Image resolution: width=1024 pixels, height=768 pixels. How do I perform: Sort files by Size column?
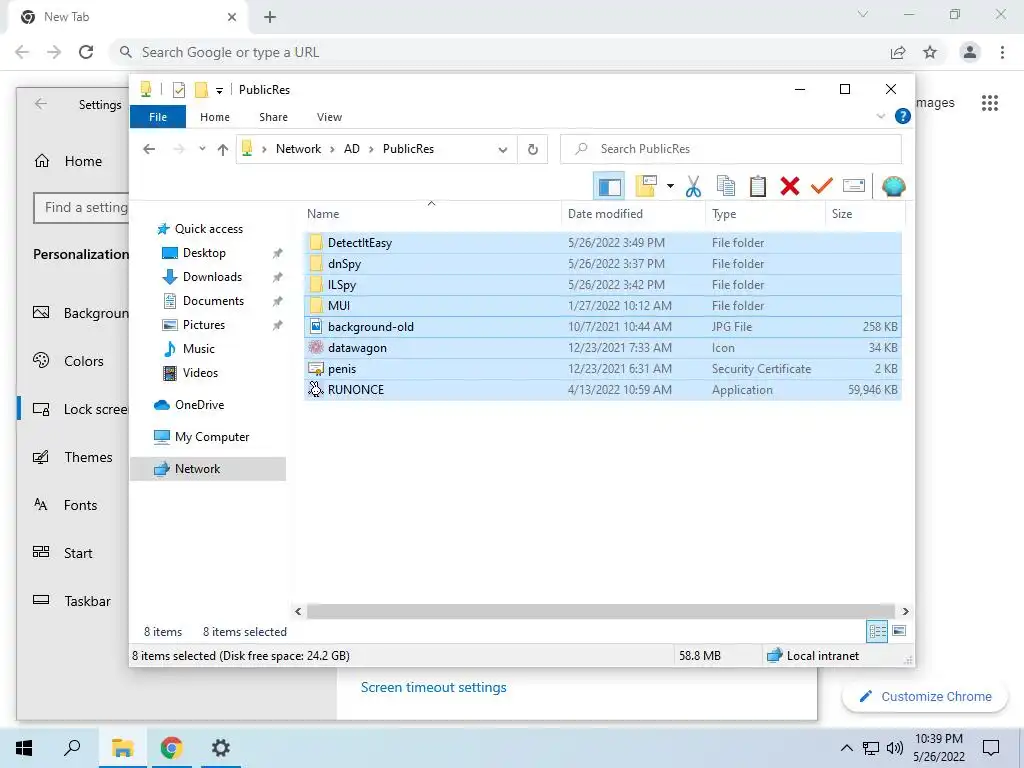click(865, 214)
